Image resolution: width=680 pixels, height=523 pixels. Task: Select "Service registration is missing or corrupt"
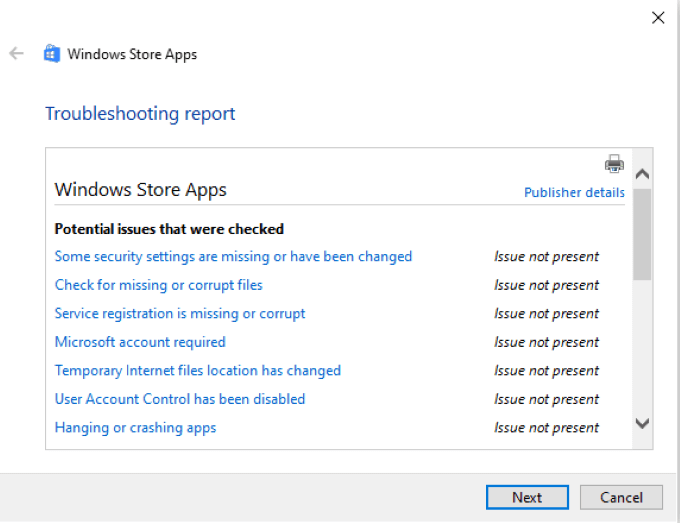pos(180,314)
